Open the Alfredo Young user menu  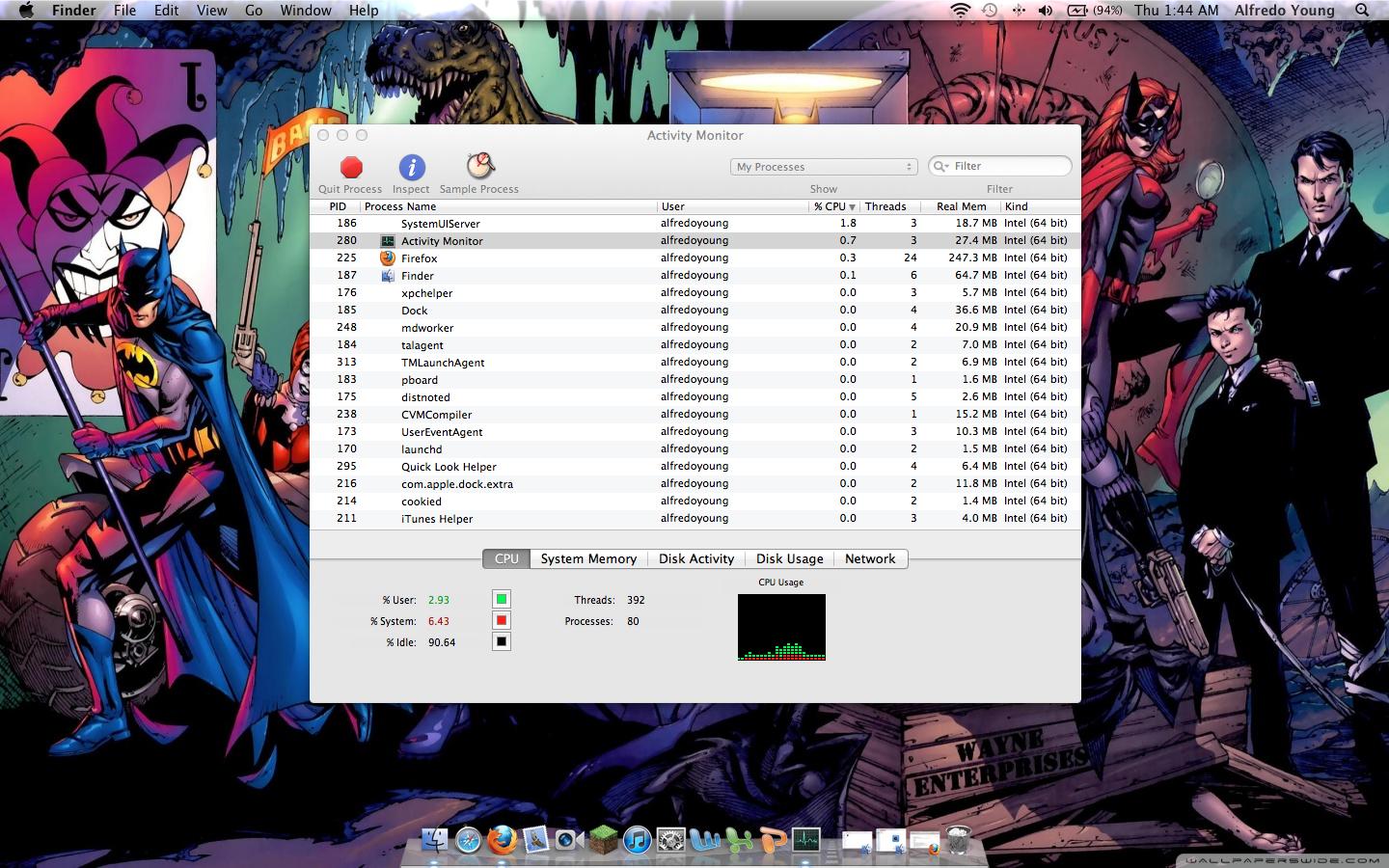[x=1285, y=10]
